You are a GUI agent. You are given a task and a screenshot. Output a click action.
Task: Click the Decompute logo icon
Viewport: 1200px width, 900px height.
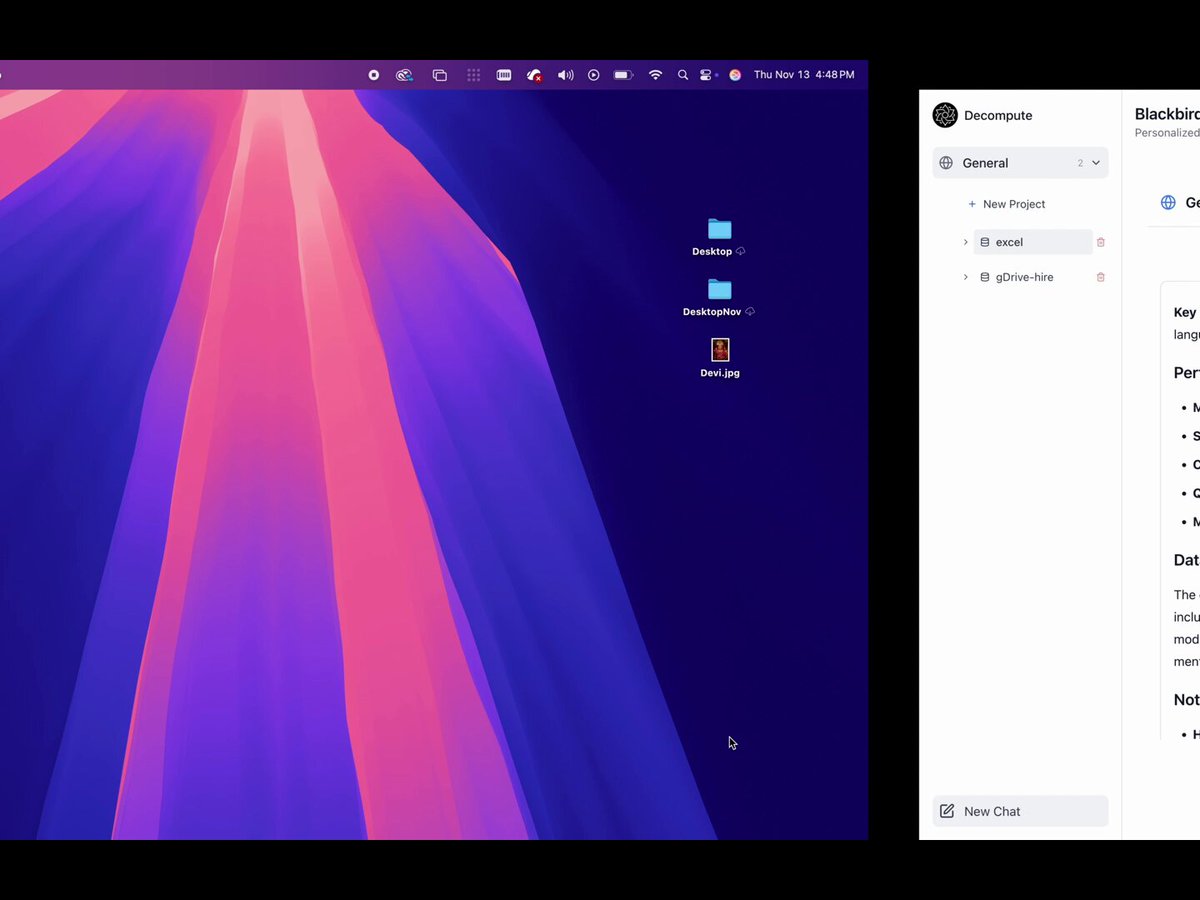tap(945, 115)
